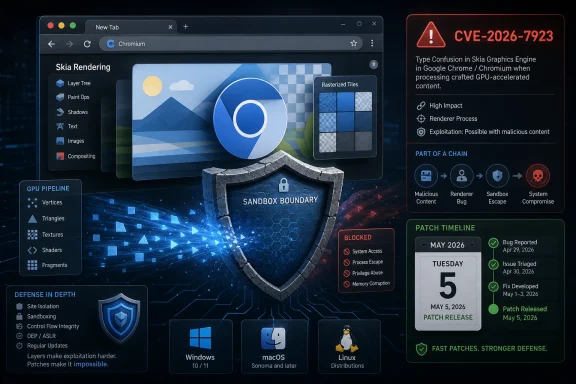
Task: Click PATCH RELEASE label on calendar
Action: (x=448, y=317)
